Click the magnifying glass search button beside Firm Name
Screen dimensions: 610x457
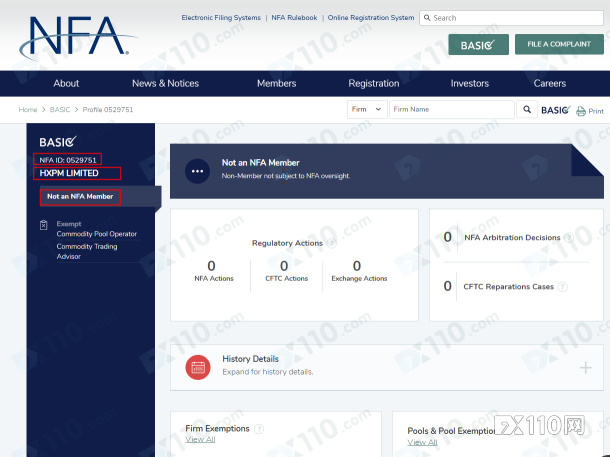[527, 110]
